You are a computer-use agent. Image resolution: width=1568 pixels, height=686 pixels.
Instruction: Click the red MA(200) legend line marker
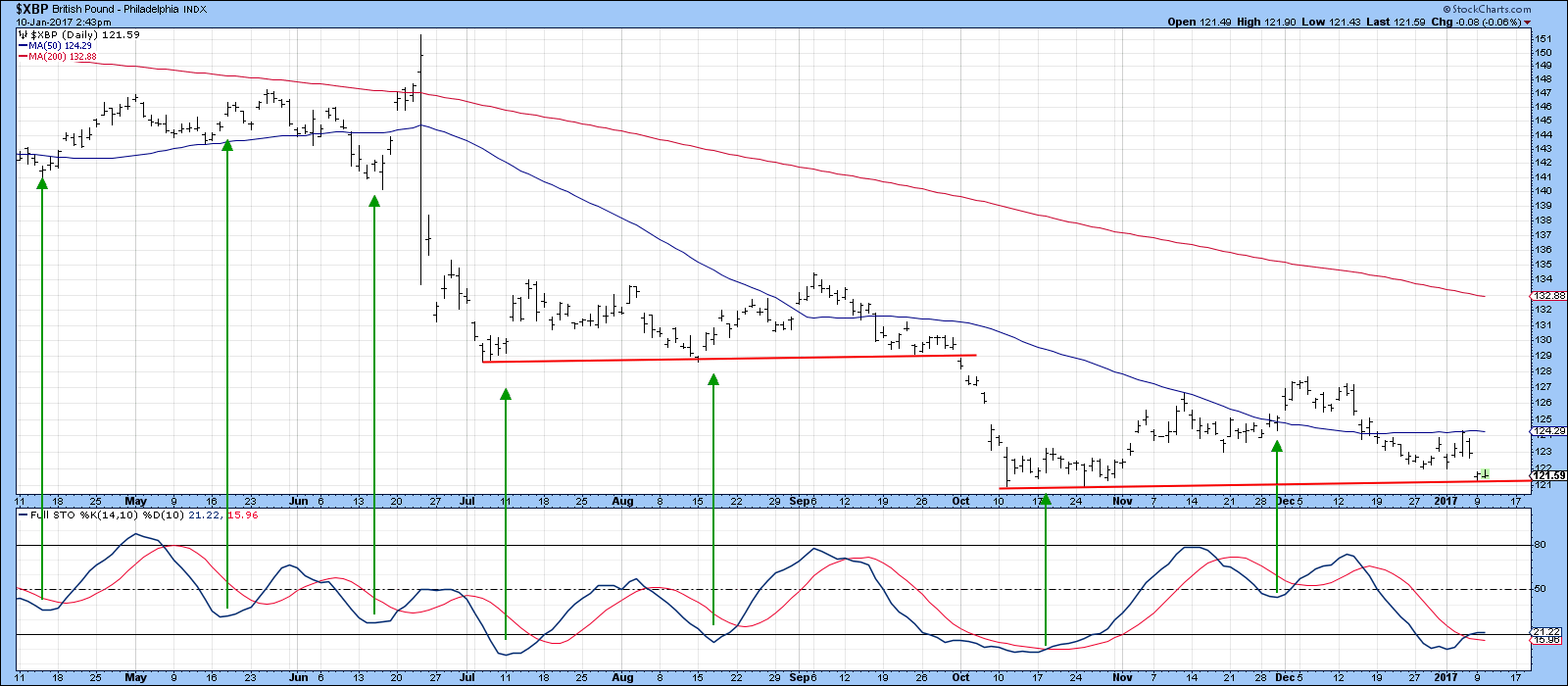pos(23,57)
